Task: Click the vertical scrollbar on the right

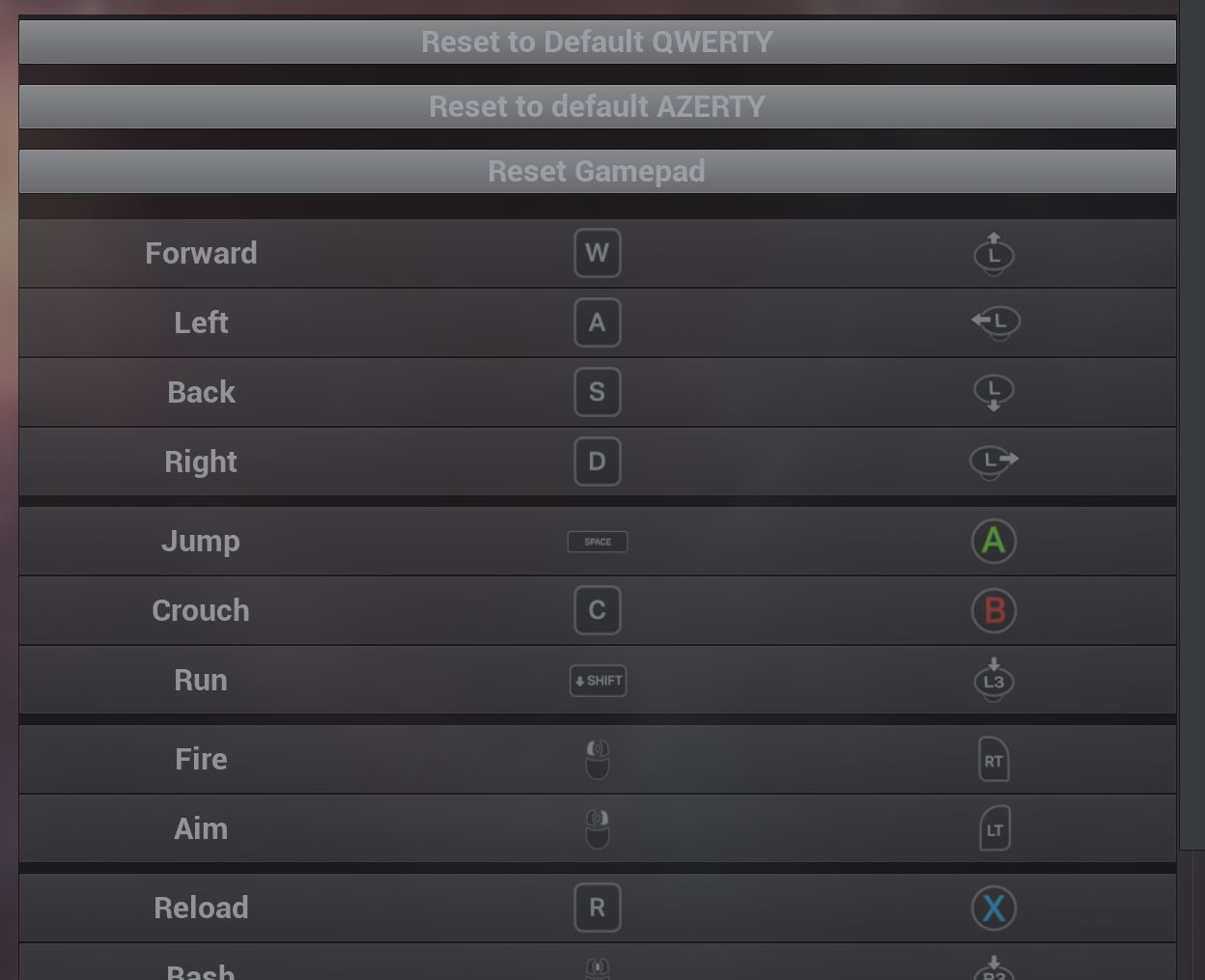Action: 1191,425
